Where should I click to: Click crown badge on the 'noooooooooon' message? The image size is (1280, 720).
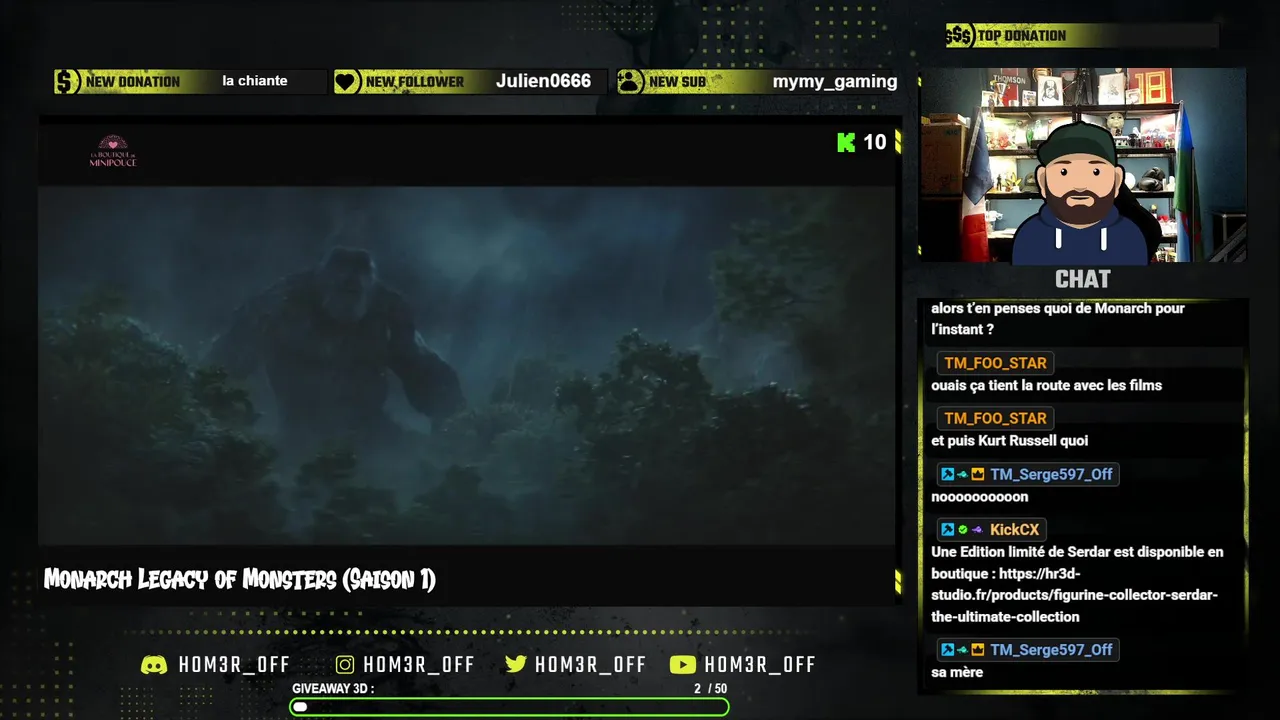(978, 475)
